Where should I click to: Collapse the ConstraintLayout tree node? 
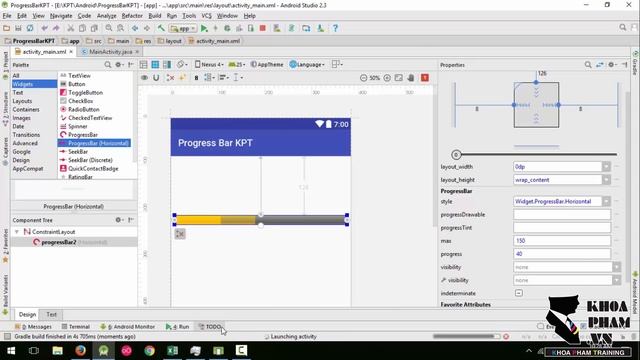pos(17,232)
